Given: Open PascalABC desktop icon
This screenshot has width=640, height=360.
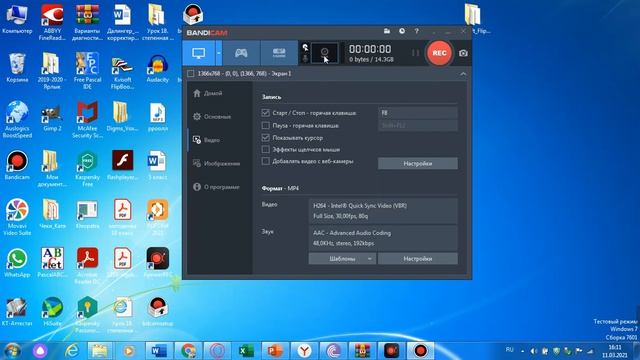Looking at the screenshot, I should pyautogui.click(x=52, y=262).
